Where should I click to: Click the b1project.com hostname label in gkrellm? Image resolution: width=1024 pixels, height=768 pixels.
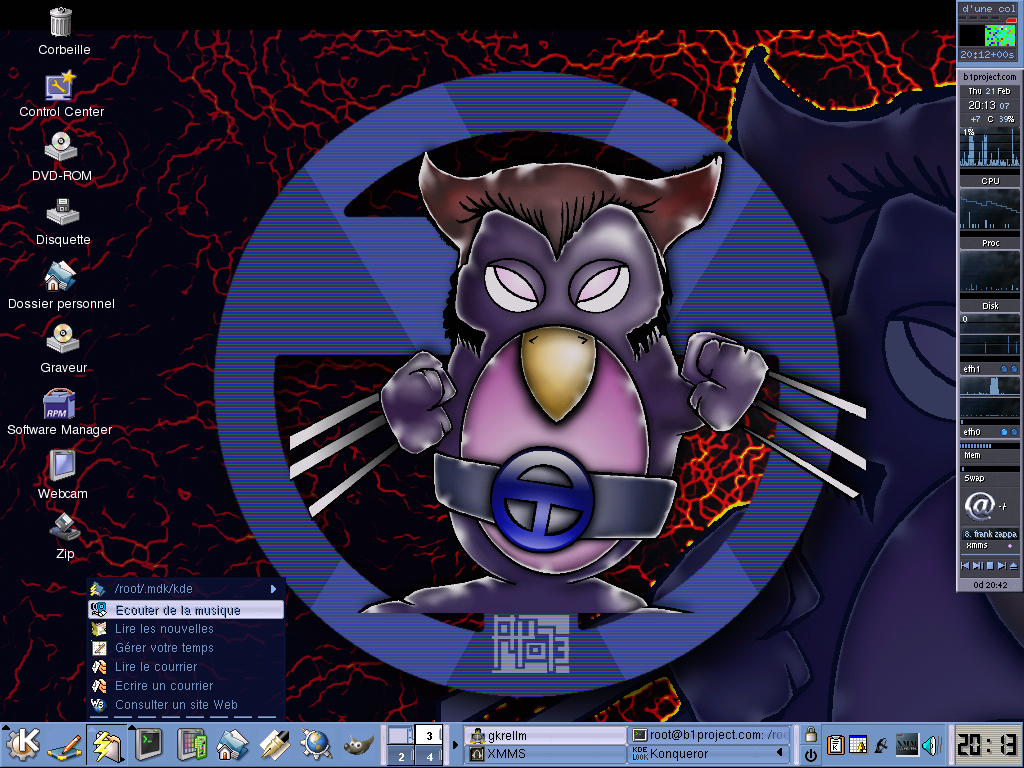pos(989,76)
